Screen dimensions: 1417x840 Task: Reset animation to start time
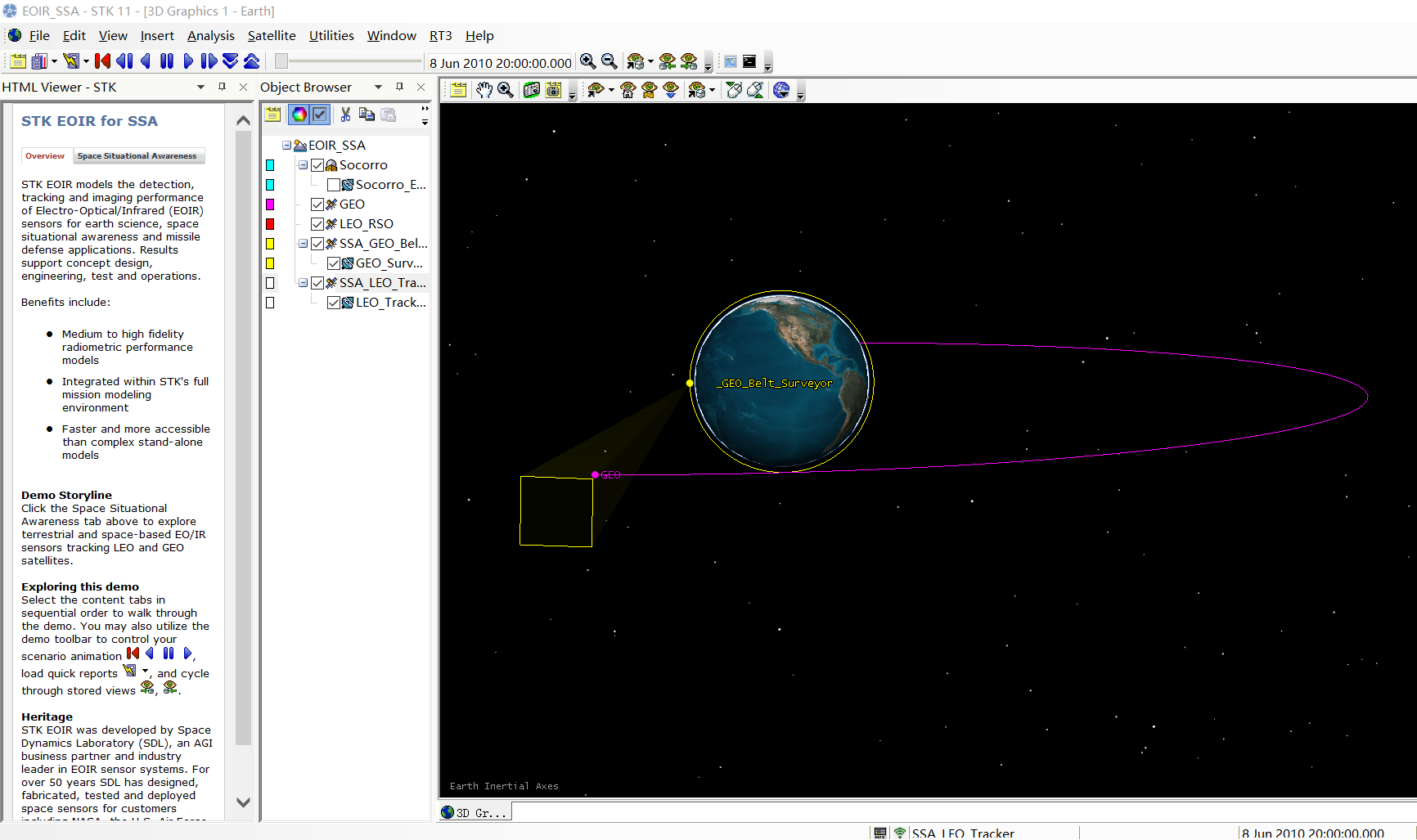pos(102,61)
